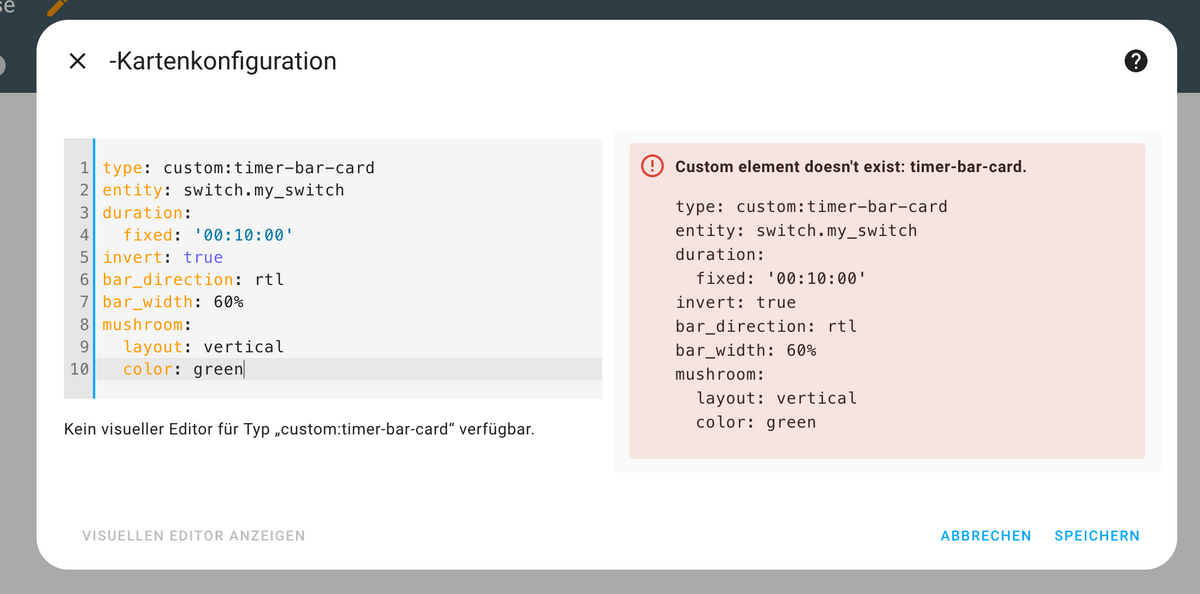Place cursor in line 1 type: custom:timer-bar-card

(x=238, y=168)
